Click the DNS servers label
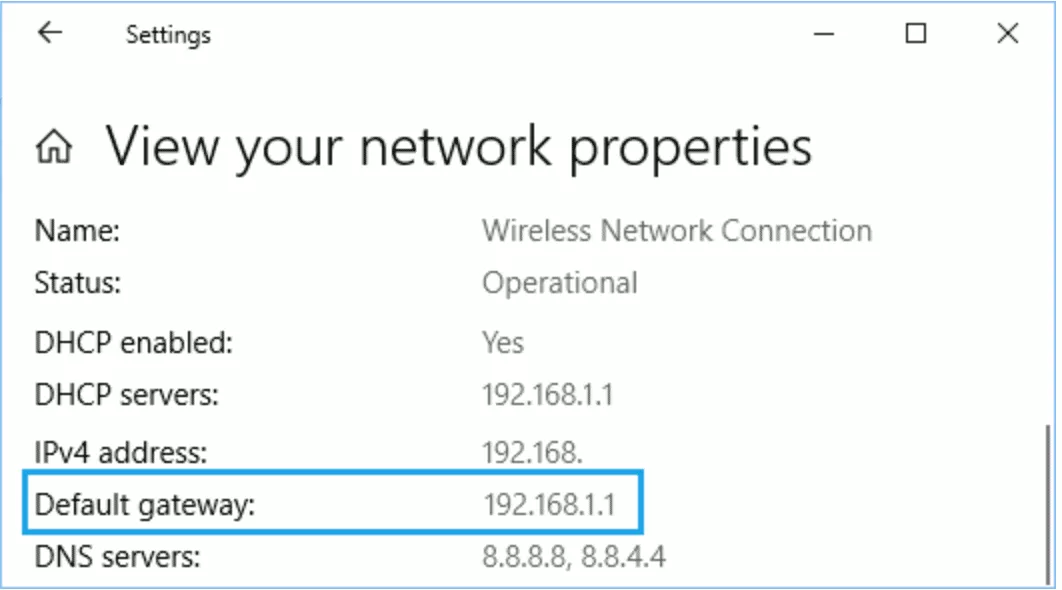 pos(118,556)
